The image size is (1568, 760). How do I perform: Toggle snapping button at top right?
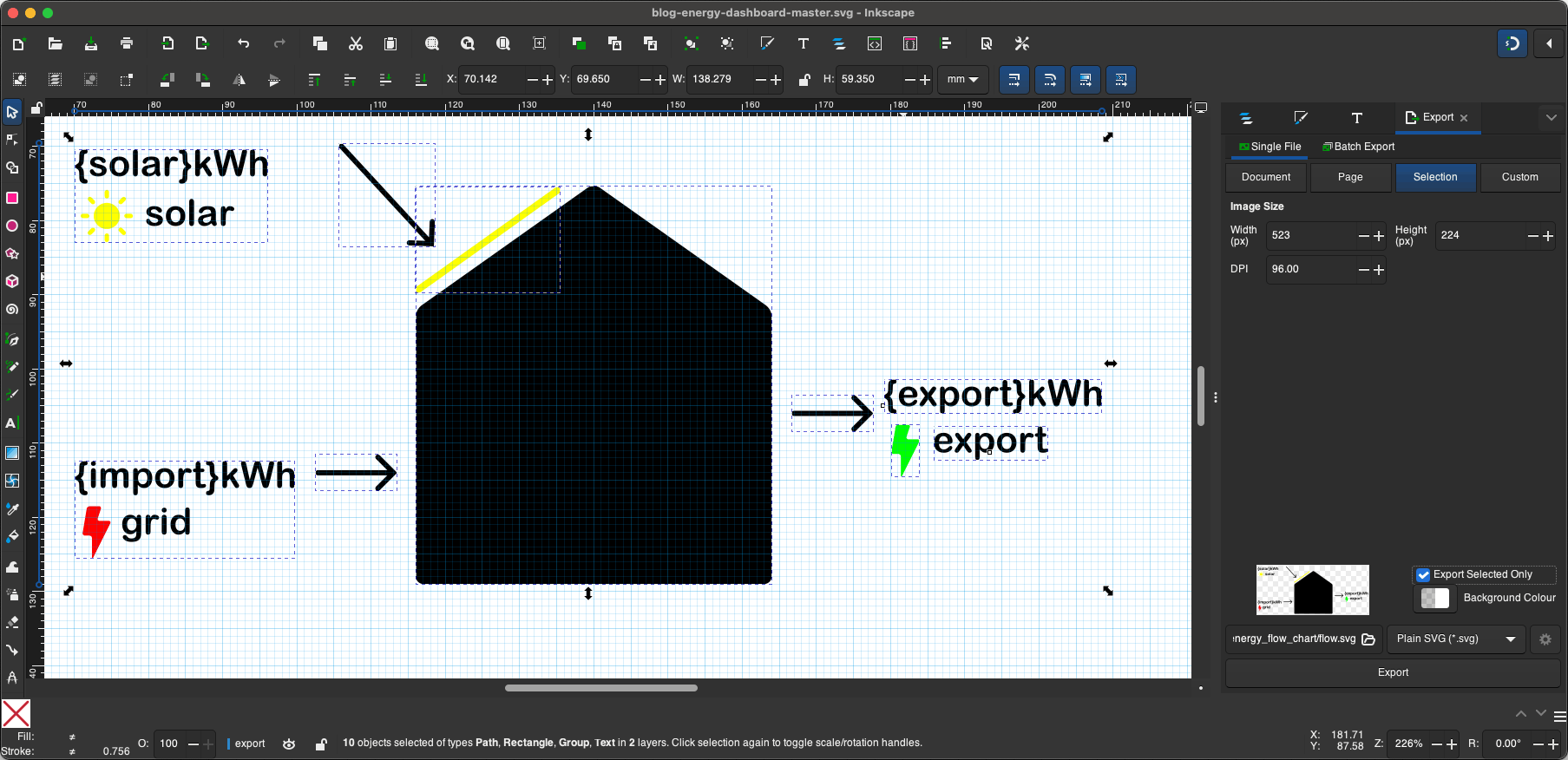1512,43
